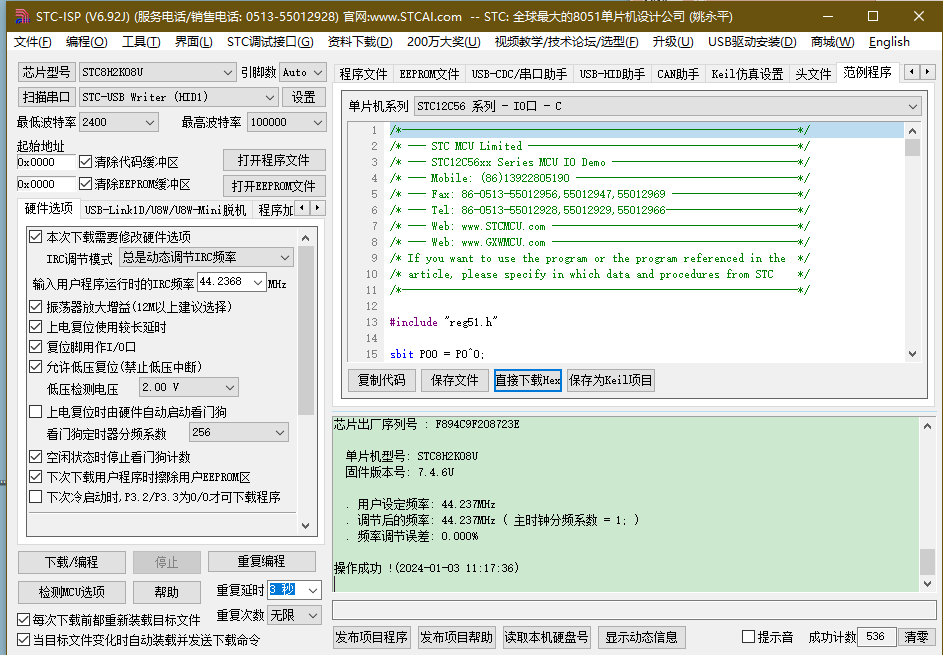Open 编程(O) menu

pyautogui.click(x=87, y=42)
